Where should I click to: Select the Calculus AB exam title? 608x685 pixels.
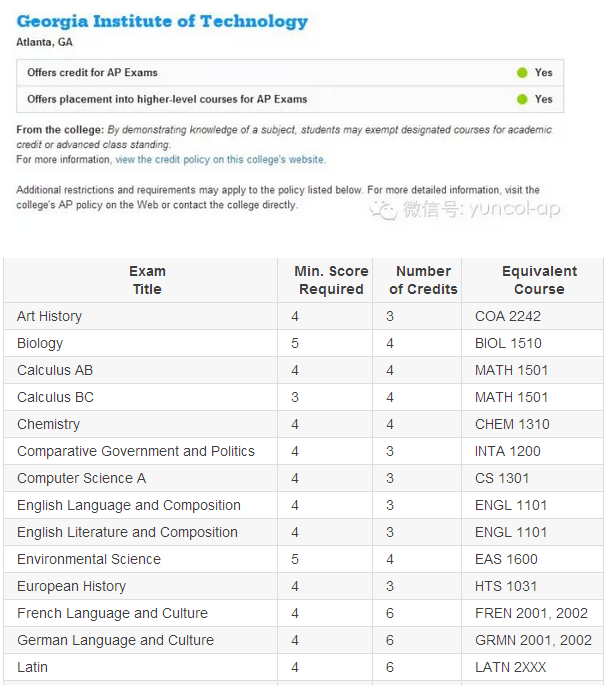click(x=55, y=370)
